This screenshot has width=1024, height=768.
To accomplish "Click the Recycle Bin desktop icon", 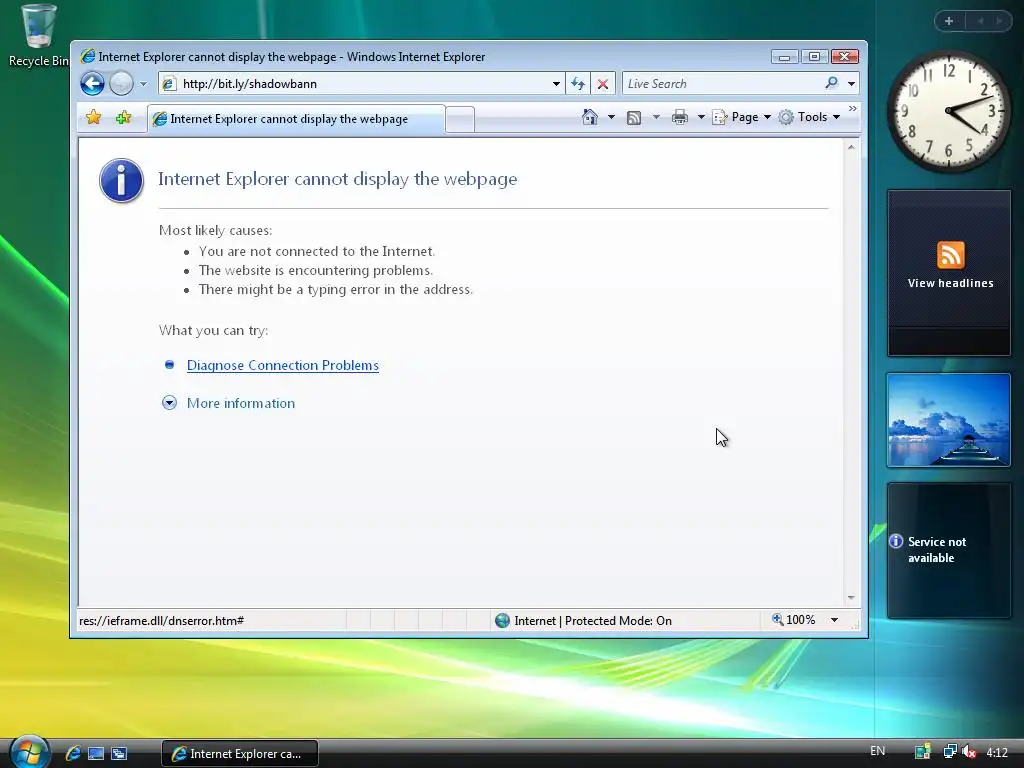I will [38, 35].
